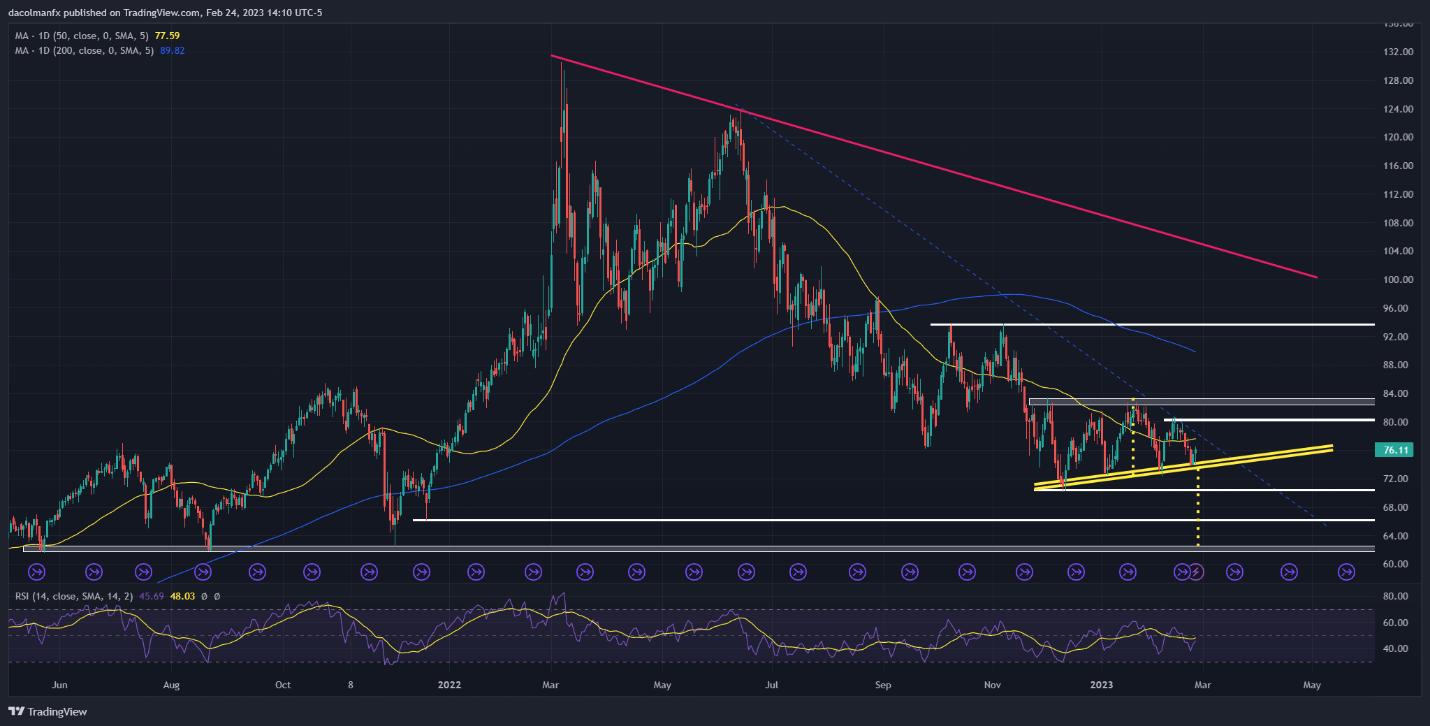
Task: Click the 108.00 price axis label
Action: pyautogui.click(x=1398, y=223)
